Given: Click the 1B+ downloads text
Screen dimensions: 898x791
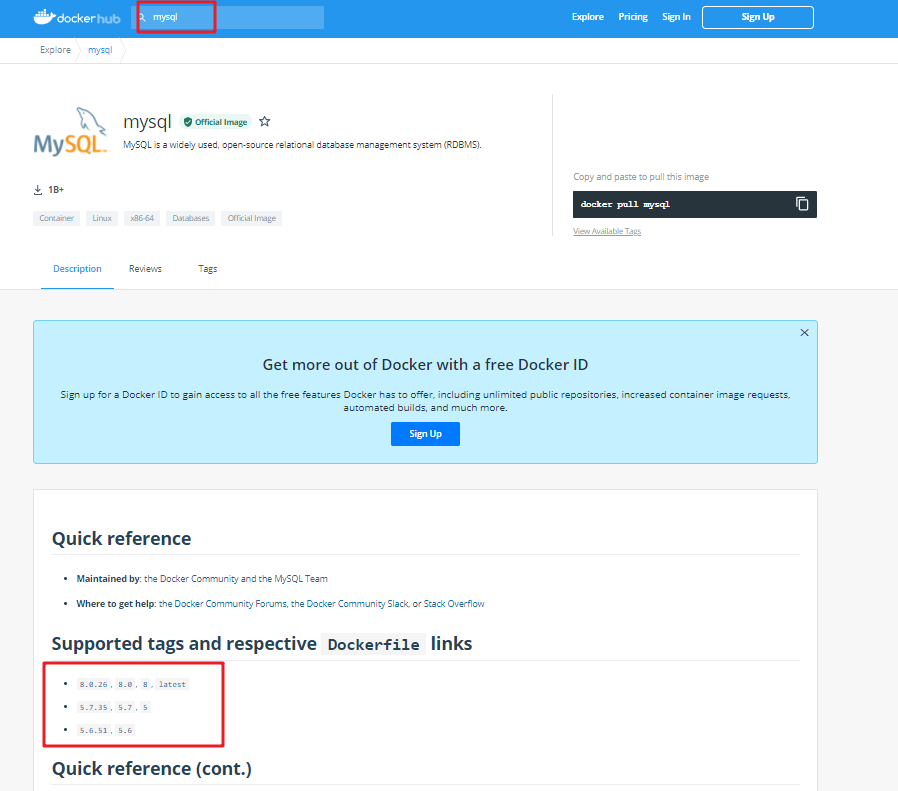Looking at the screenshot, I should tap(56, 190).
